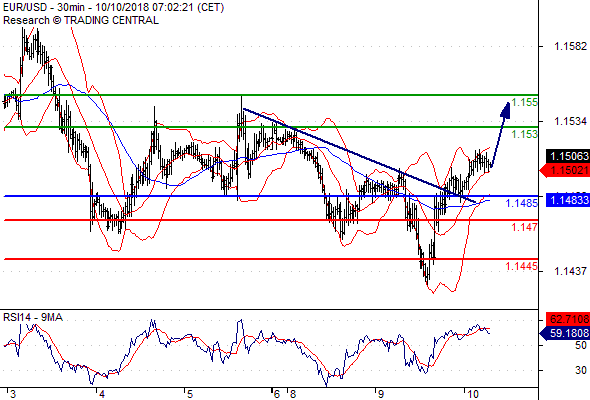Select the green 1.153 resistance label
This screenshot has width=590, height=400.
[x=525, y=134]
